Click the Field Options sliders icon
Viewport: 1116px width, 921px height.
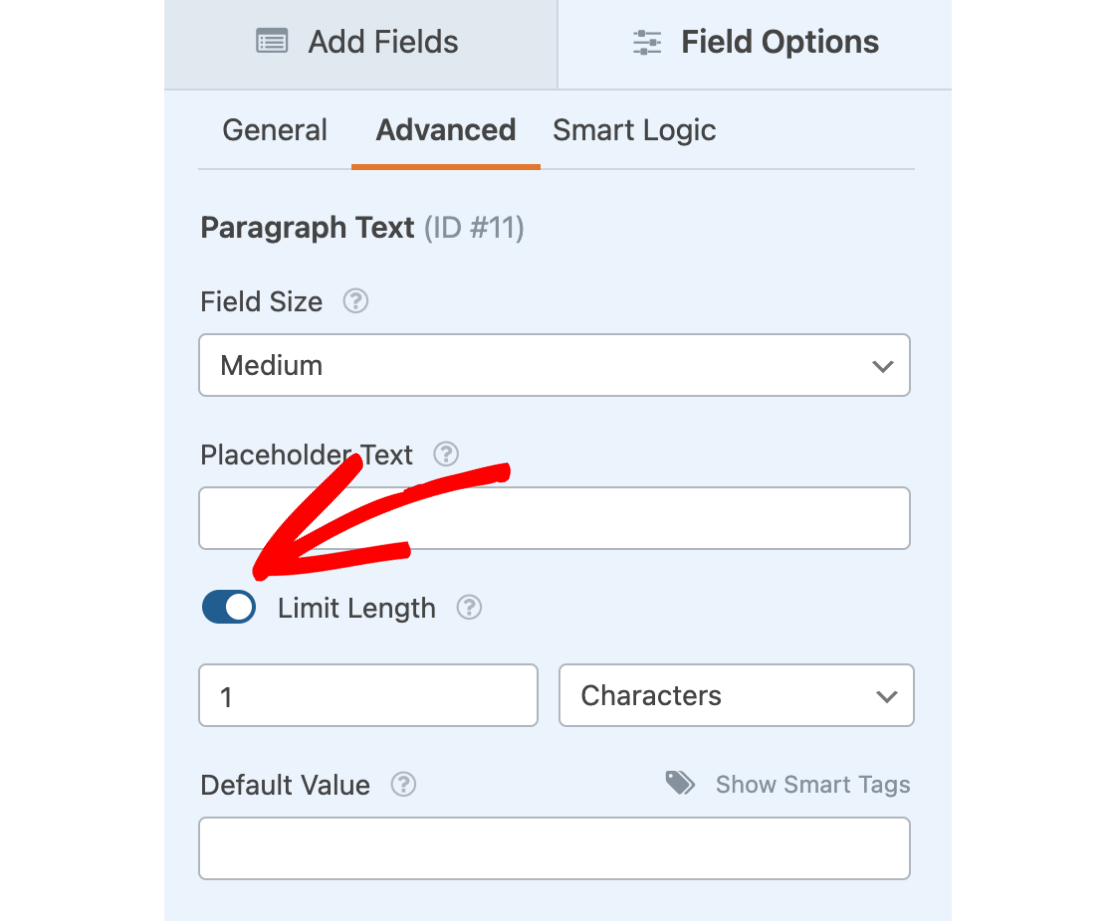tap(646, 42)
